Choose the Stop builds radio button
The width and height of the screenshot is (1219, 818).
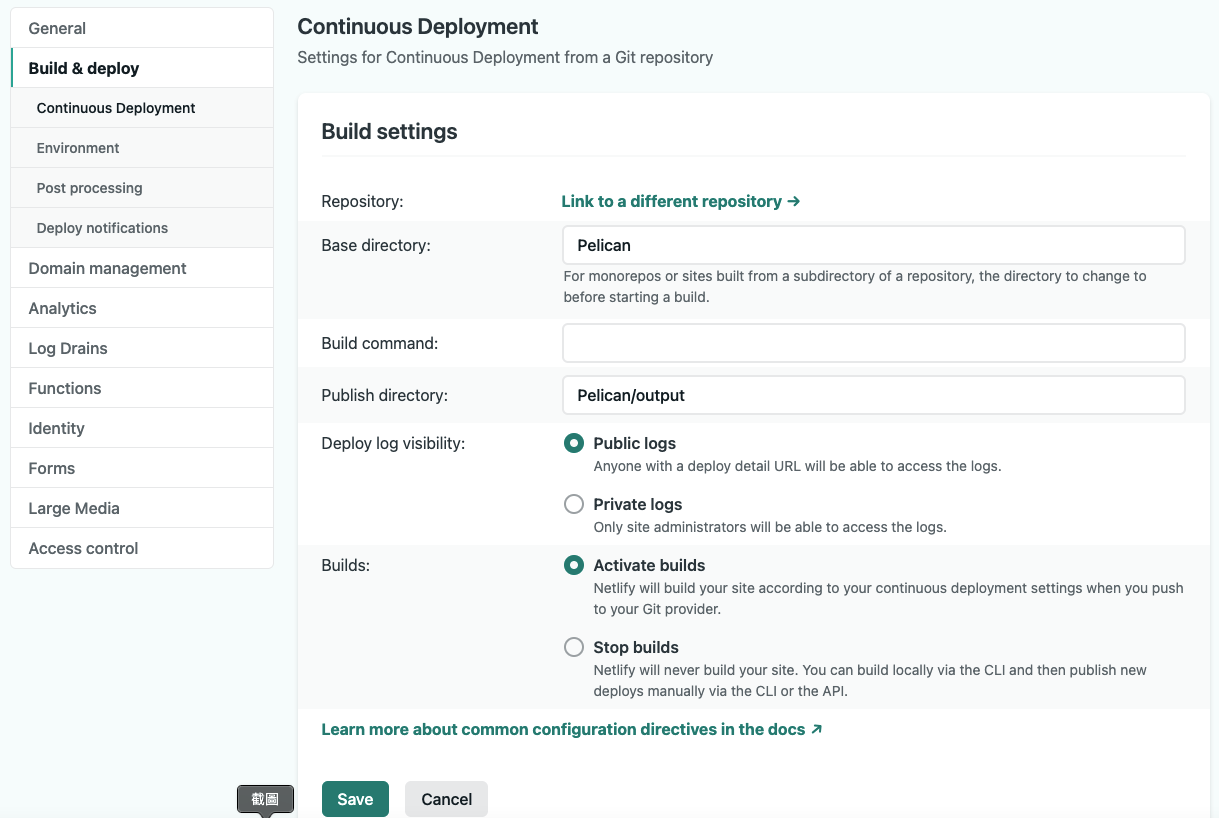pos(574,647)
